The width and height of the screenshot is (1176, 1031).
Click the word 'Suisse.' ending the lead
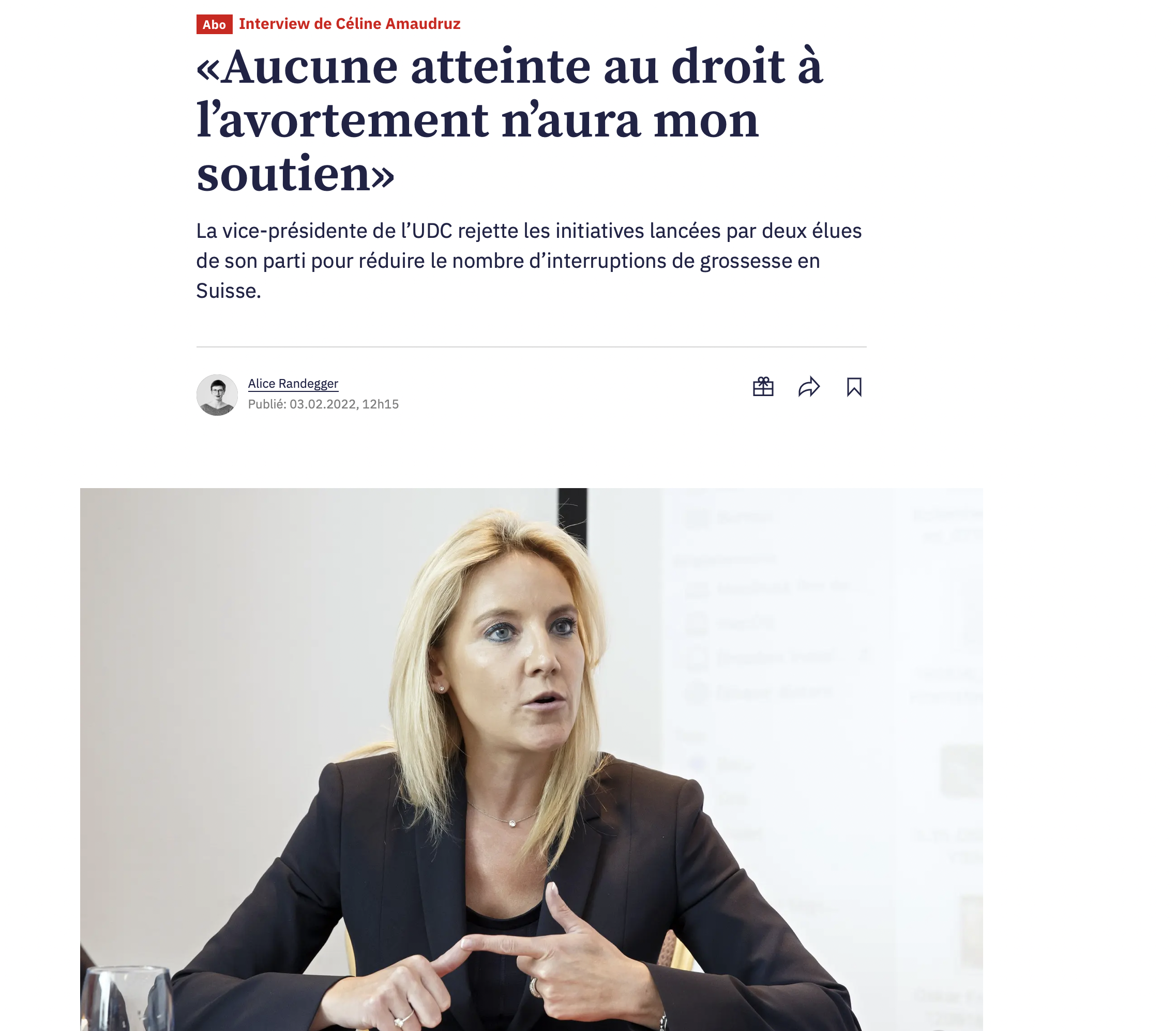[x=229, y=291]
